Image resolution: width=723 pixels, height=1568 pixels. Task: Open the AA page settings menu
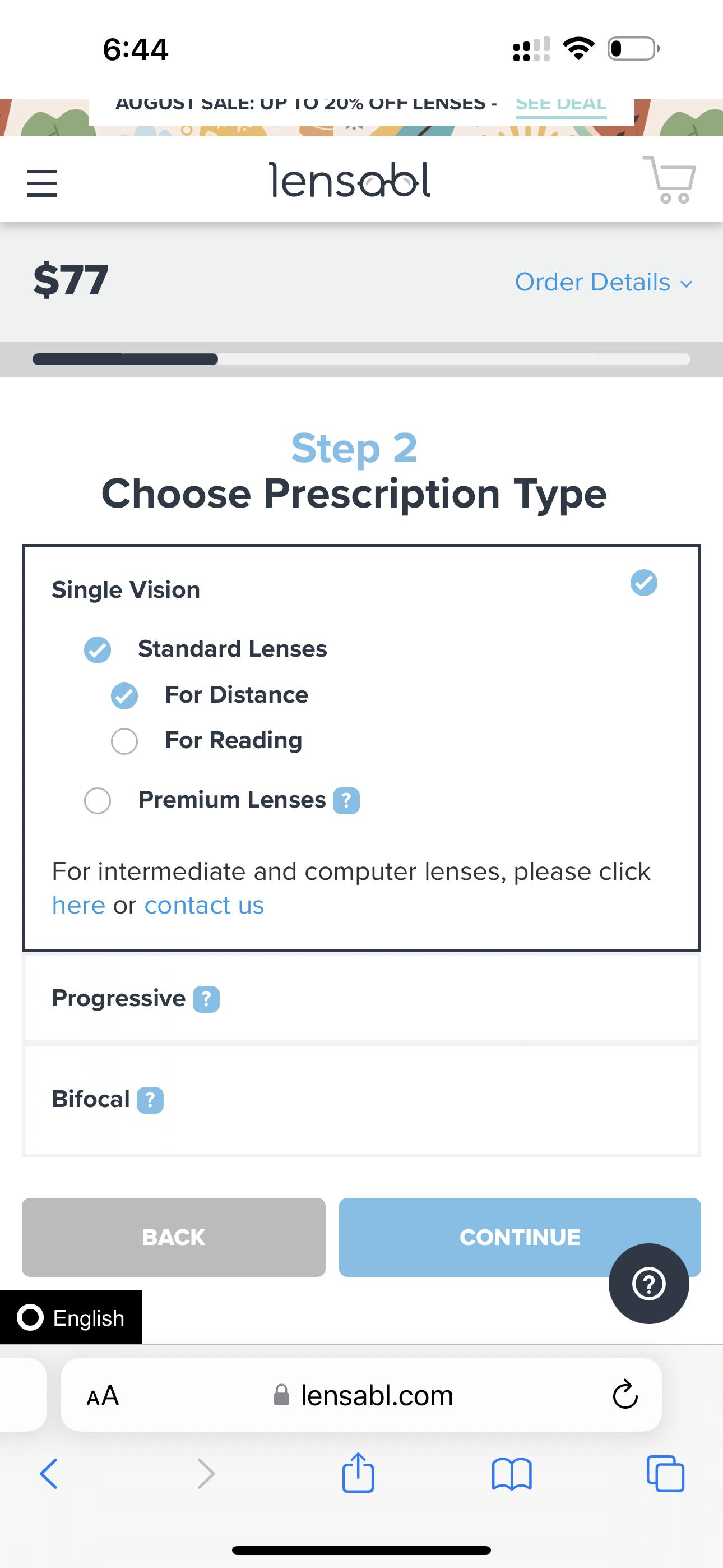click(x=103, y=1395)
